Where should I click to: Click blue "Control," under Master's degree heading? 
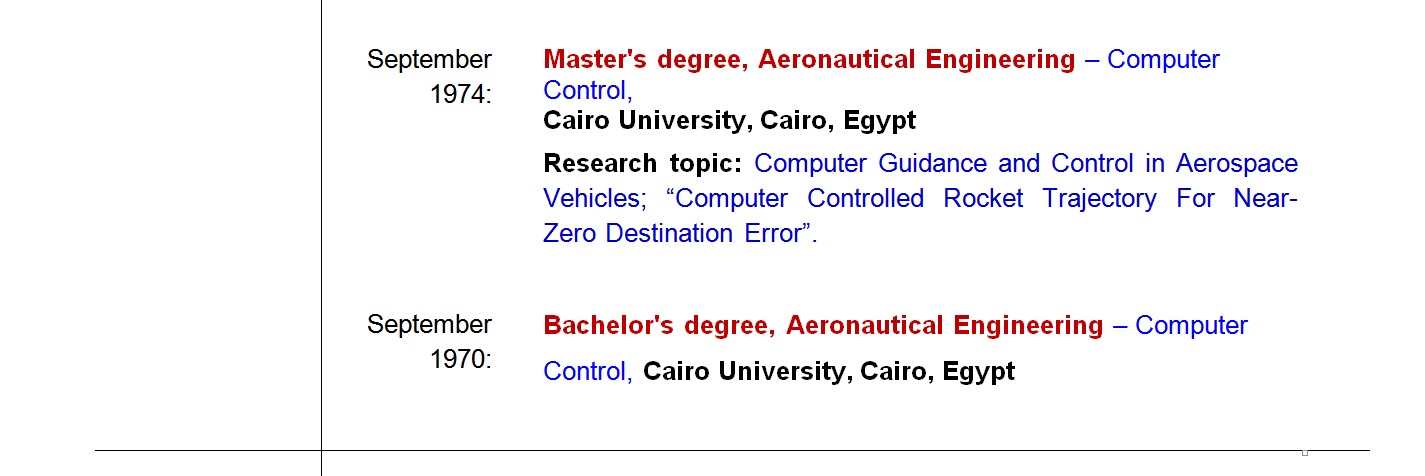coord(587,91)
